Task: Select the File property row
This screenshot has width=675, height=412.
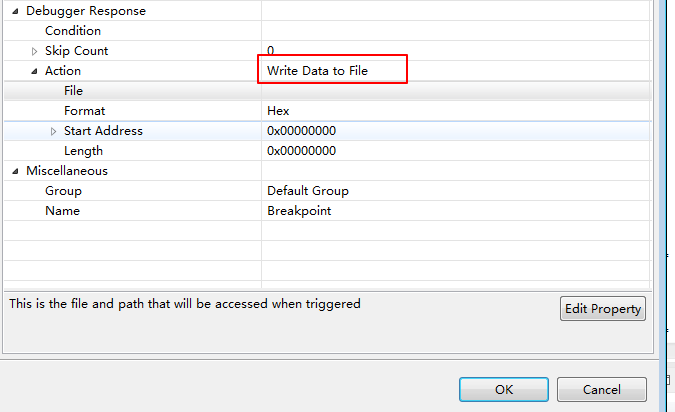Action: (73, 91)
